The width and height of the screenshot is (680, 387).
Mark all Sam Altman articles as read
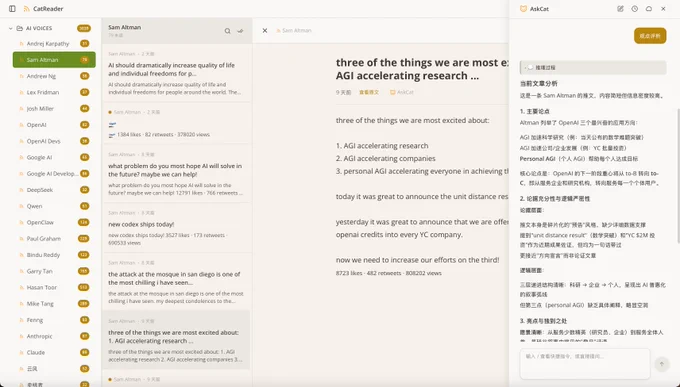240,31
